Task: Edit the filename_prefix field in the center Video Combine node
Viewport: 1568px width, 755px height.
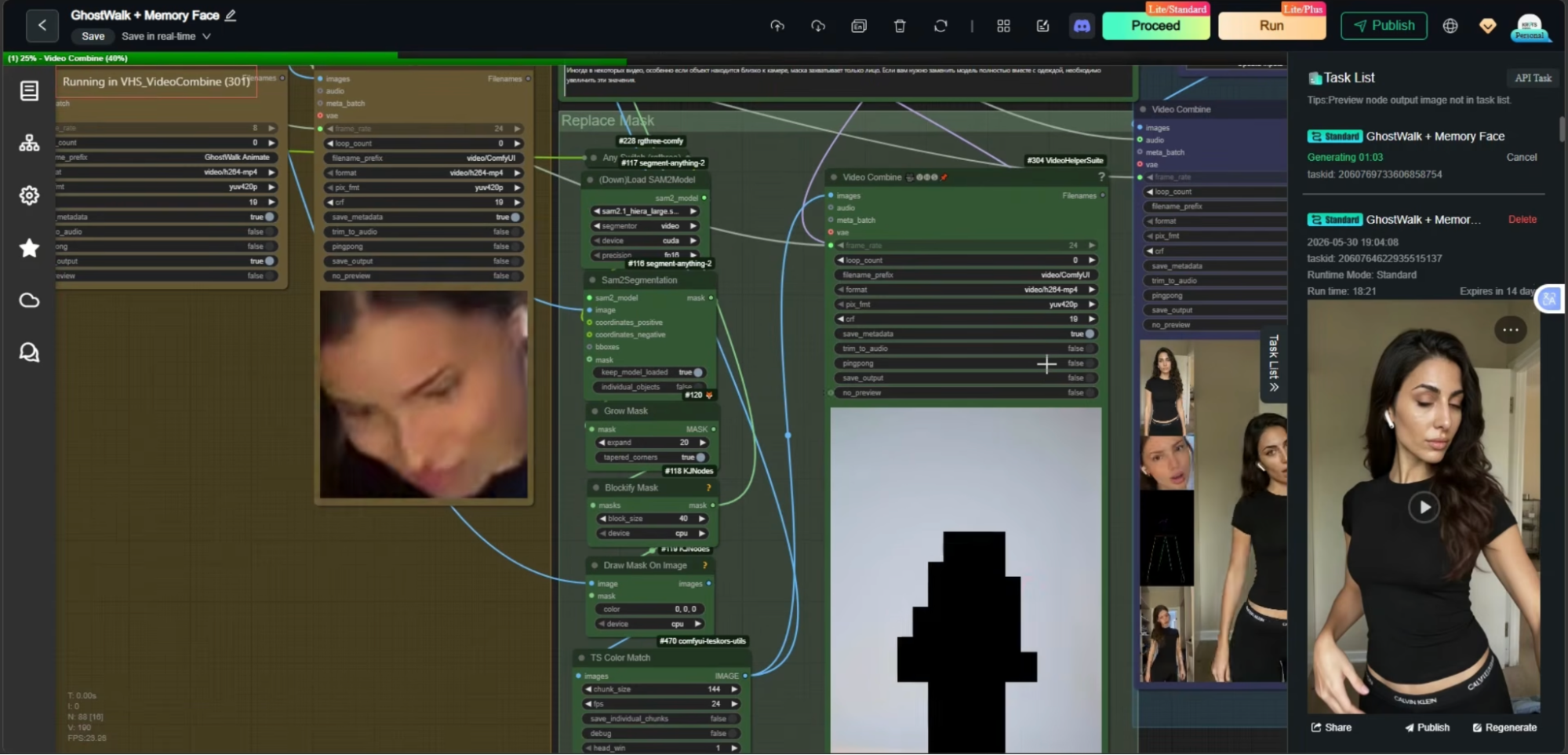Action: [x=966, y=275]
